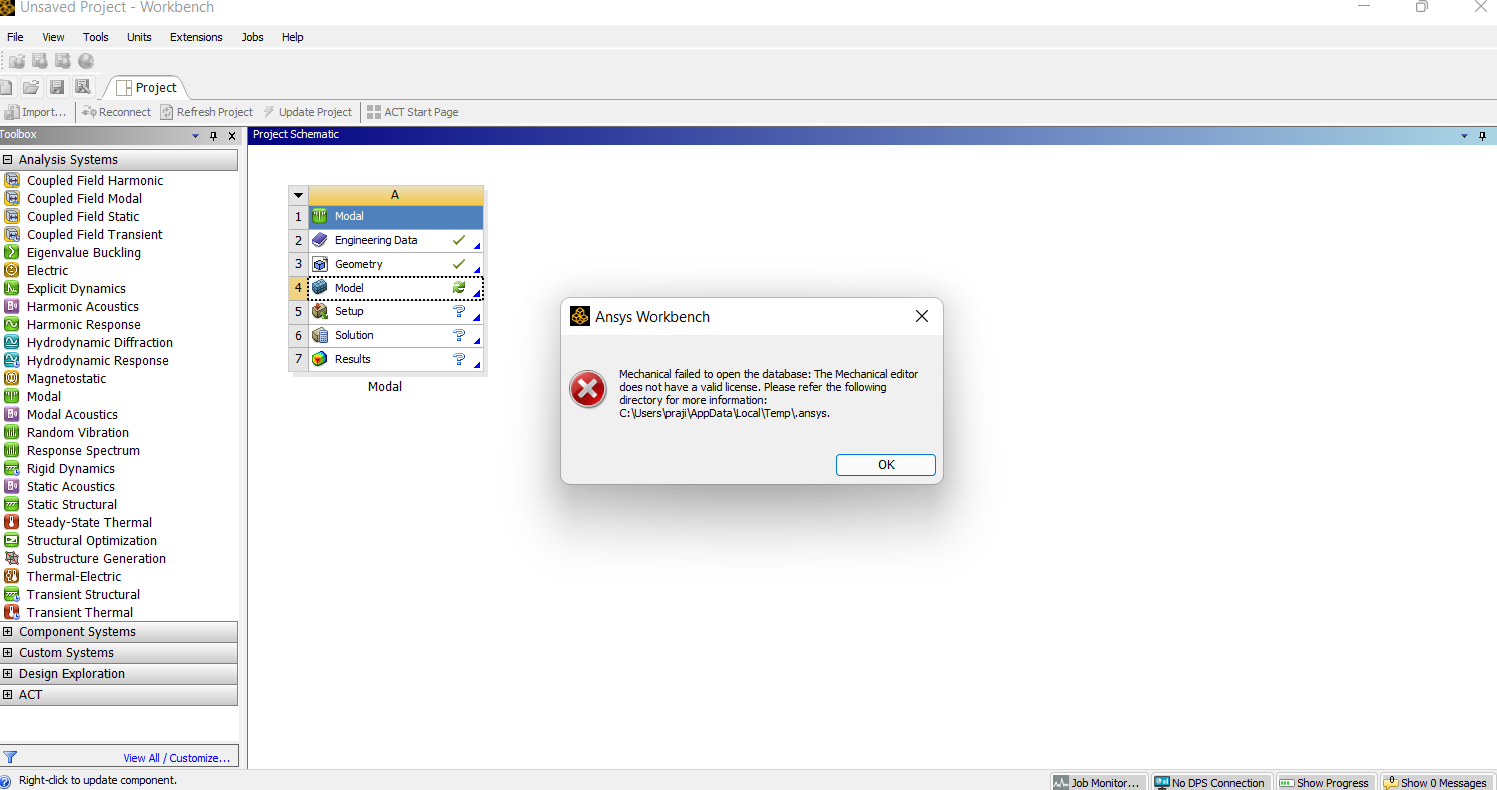
Task: Select the Magnetostatic icon
Action: tap(12, 378)
